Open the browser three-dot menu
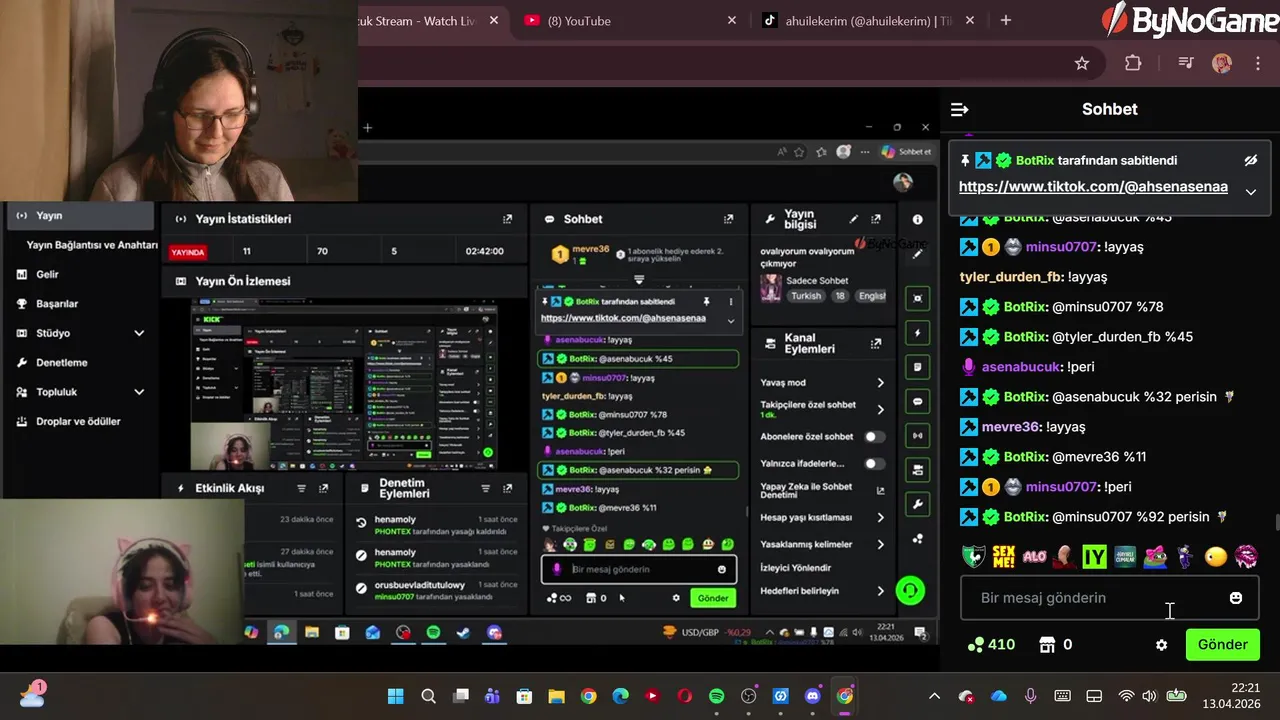The width and height of the screenshot is (1280, 720). [x=1258, y=64]
